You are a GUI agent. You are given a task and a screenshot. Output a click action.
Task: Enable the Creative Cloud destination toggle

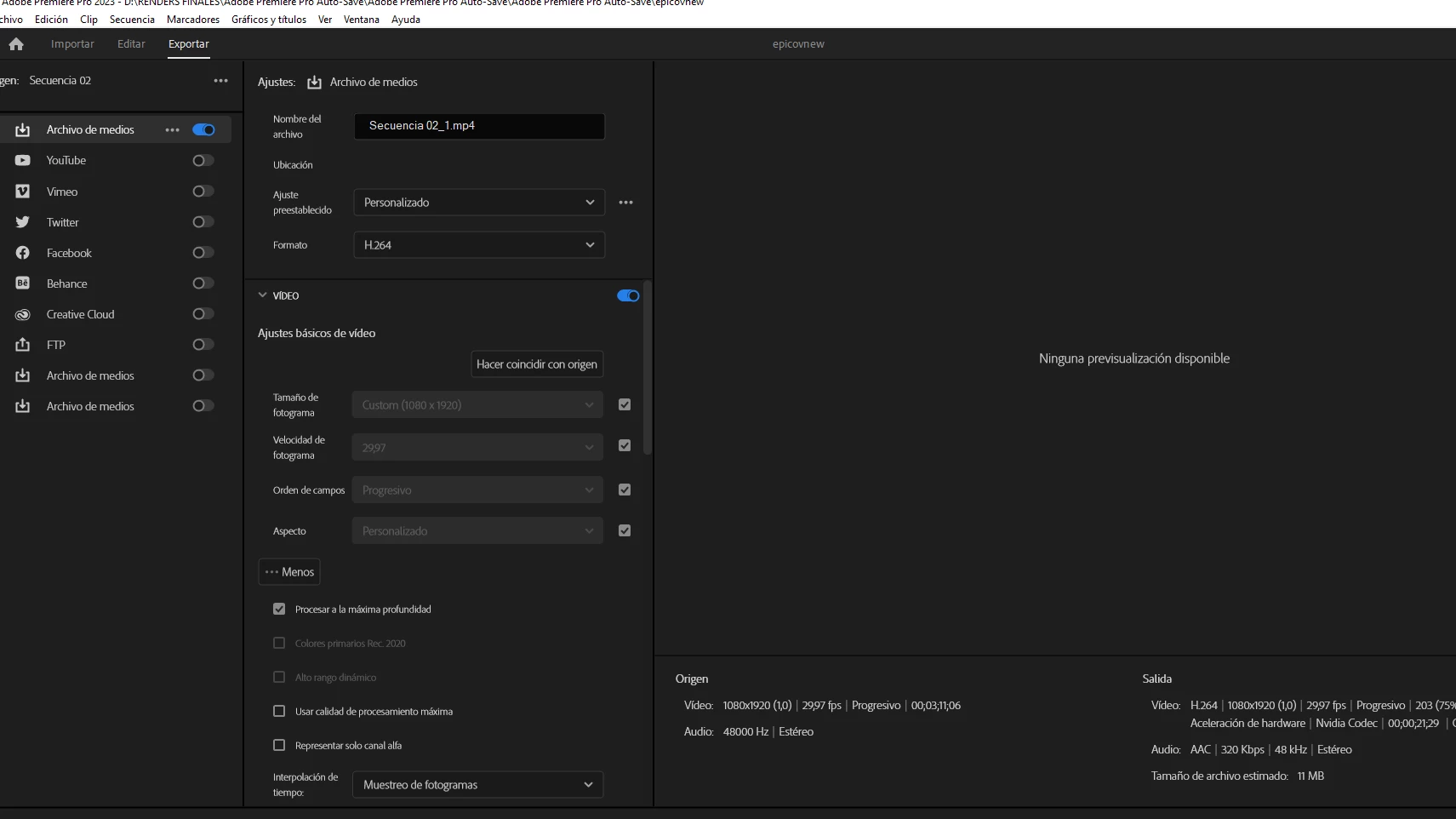[203, 314]
